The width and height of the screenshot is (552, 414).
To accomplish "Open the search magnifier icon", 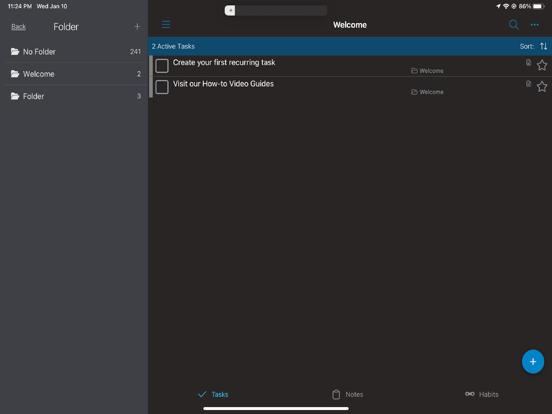I will click(x=514, y=25).
